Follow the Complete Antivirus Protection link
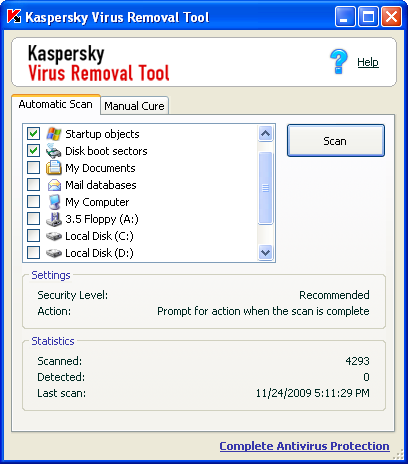The image size is (408, 464). pyautogui.click(x=304, y=446)
